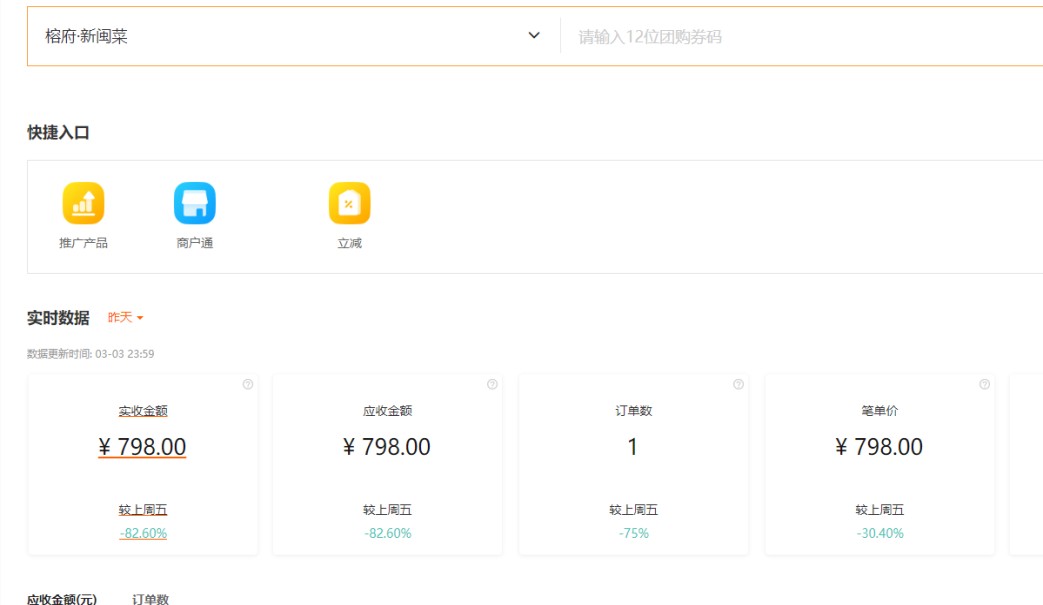Viewport: 1043px width, 605px height.
Task: Show help tooltip icon on 订单数 card
Action: 738,384
